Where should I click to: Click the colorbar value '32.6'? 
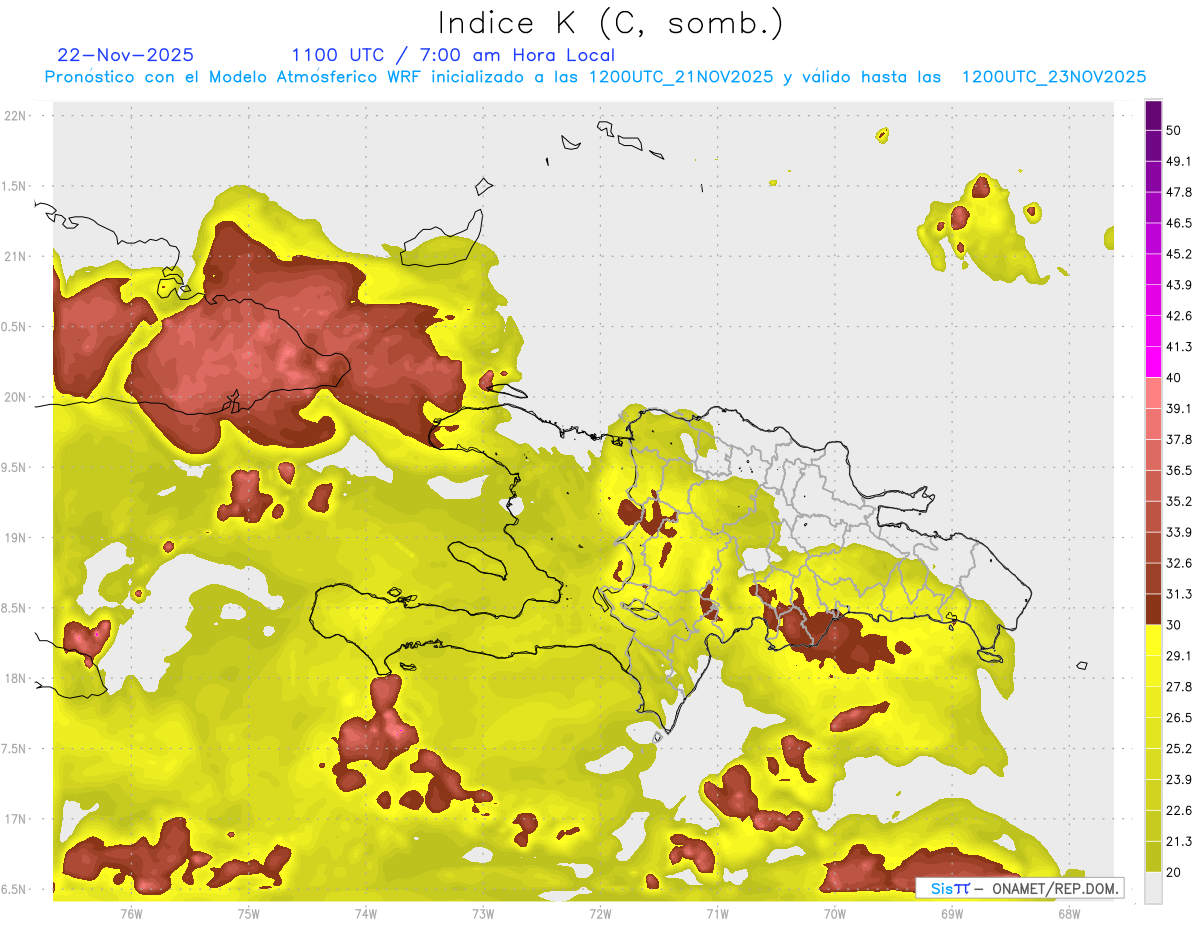coord(1179,564)
